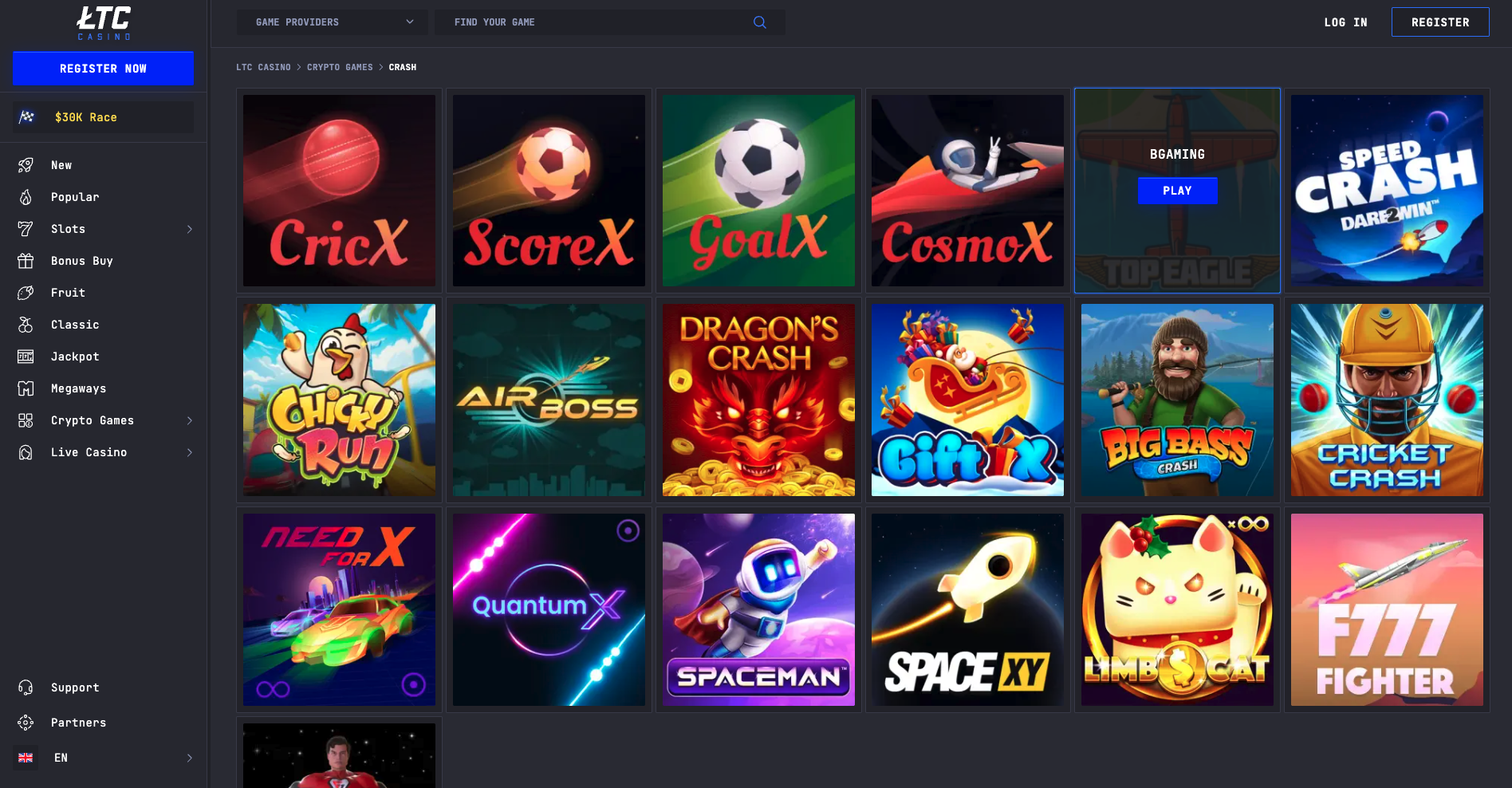
Task: Open the Spaceman game thumbnail
Action: coord(758,609)
